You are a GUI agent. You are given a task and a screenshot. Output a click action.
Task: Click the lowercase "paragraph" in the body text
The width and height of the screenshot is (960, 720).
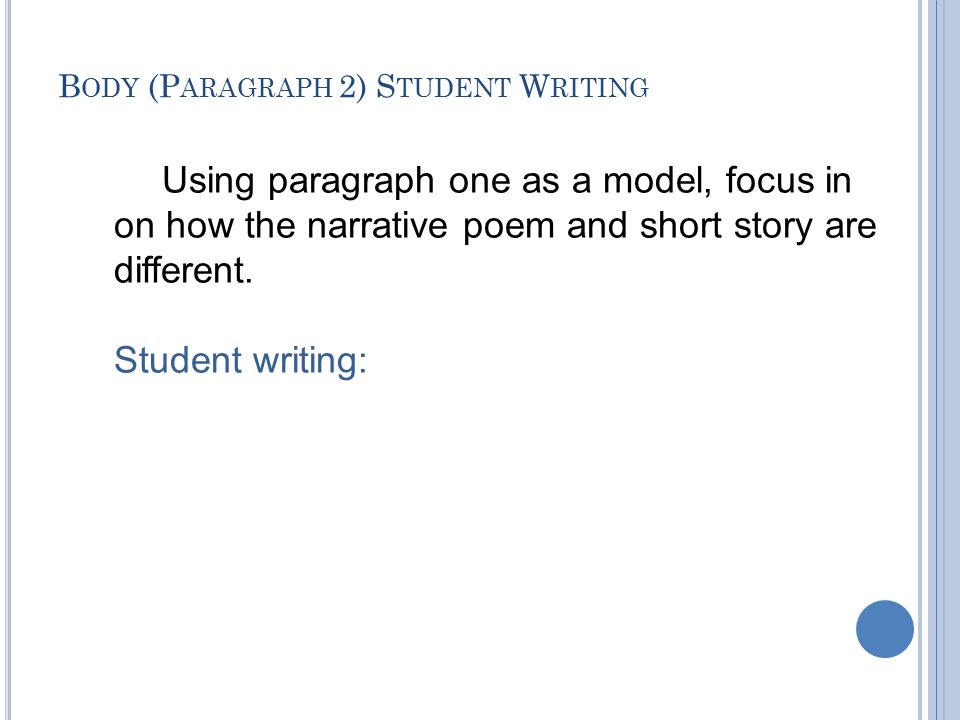coord(351,182)
